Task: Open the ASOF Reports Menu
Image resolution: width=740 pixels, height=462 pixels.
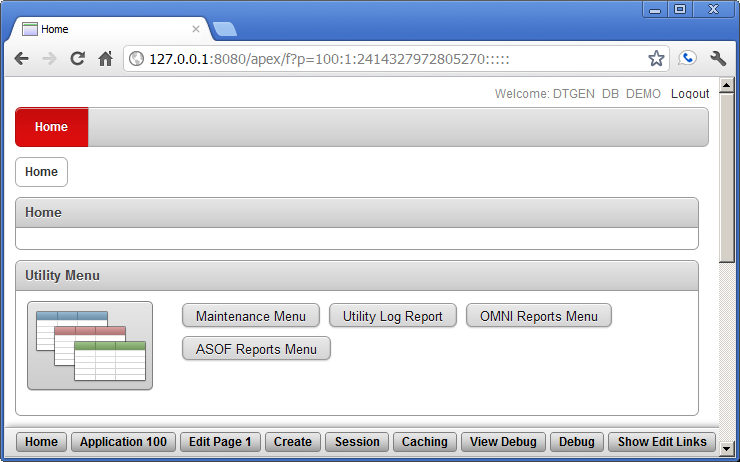Action: [256, 349]
